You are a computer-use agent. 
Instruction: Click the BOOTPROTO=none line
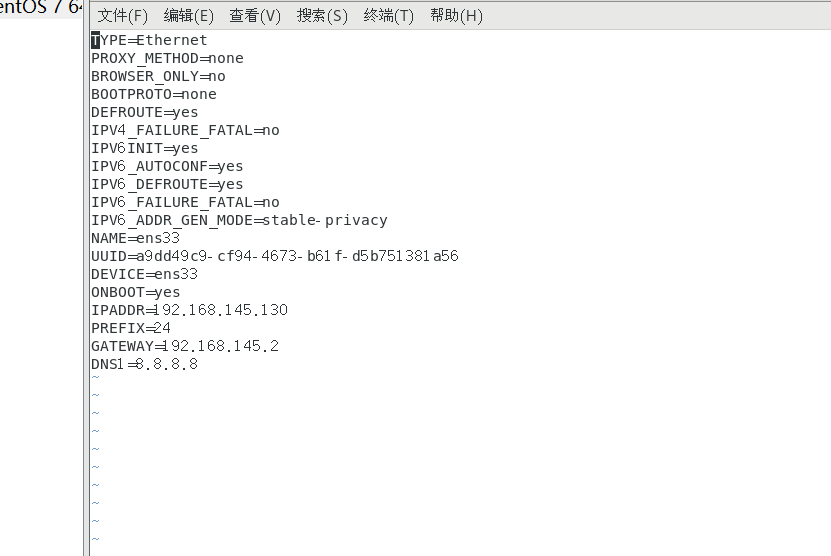click(x=153, y=94)
